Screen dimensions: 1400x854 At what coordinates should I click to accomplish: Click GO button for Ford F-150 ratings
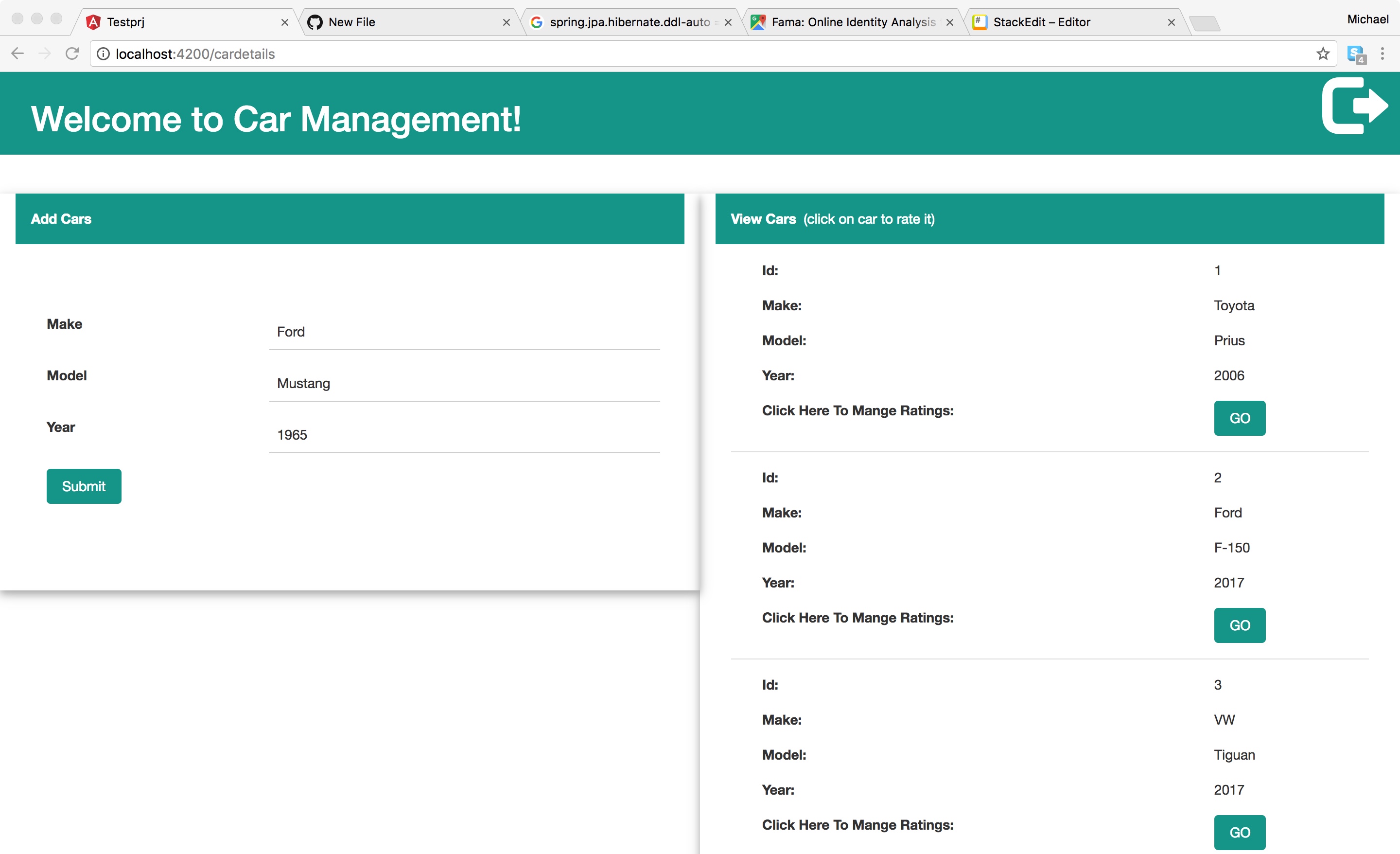click(1240, 624)
